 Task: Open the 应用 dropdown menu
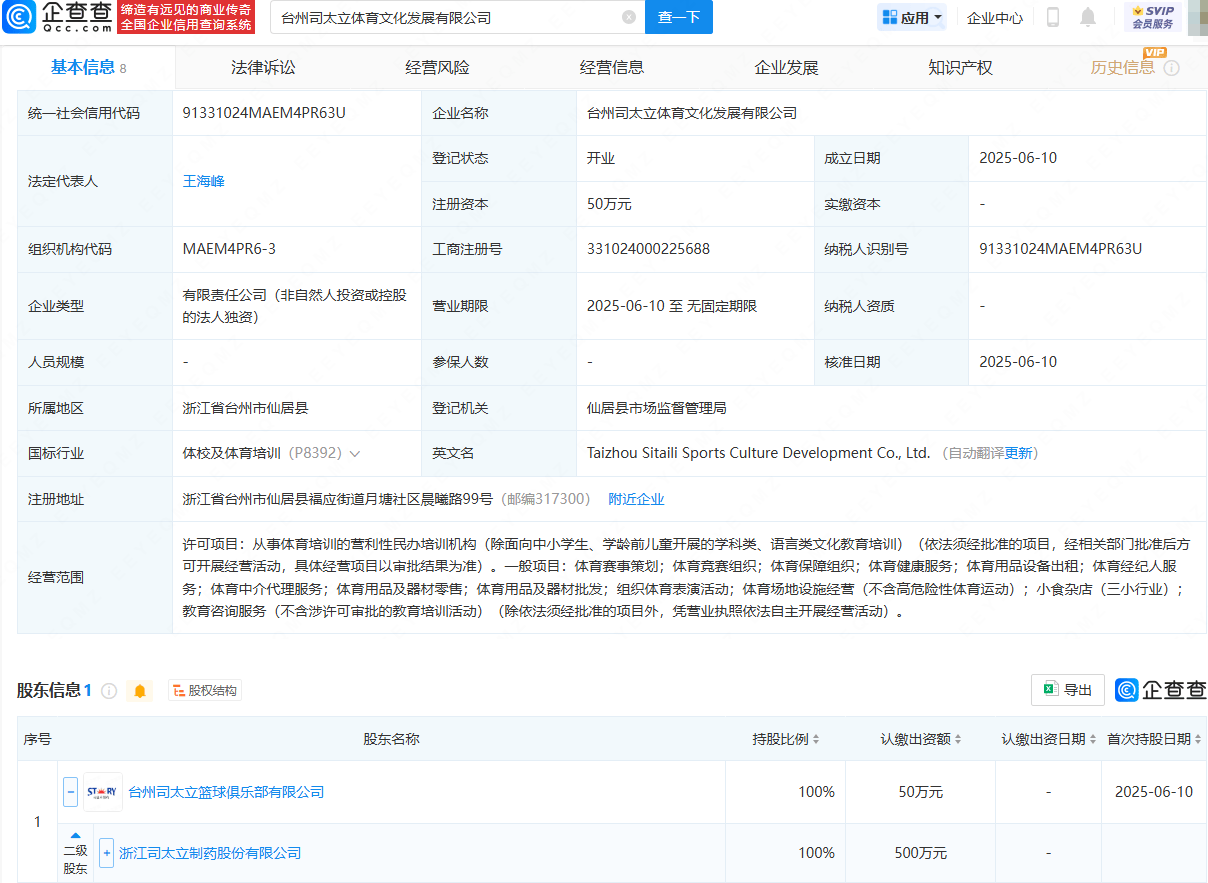pos(912,17)
